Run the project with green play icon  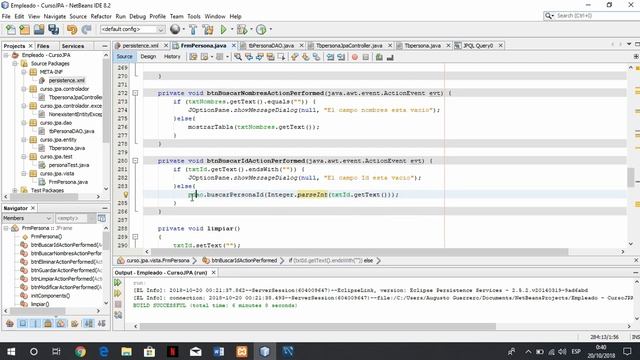coord(223,29)
